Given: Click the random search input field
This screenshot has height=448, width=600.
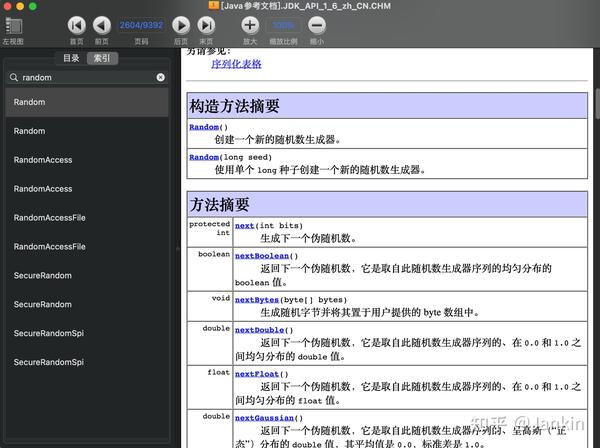Looking at the screenshot, I should (87, 77).
